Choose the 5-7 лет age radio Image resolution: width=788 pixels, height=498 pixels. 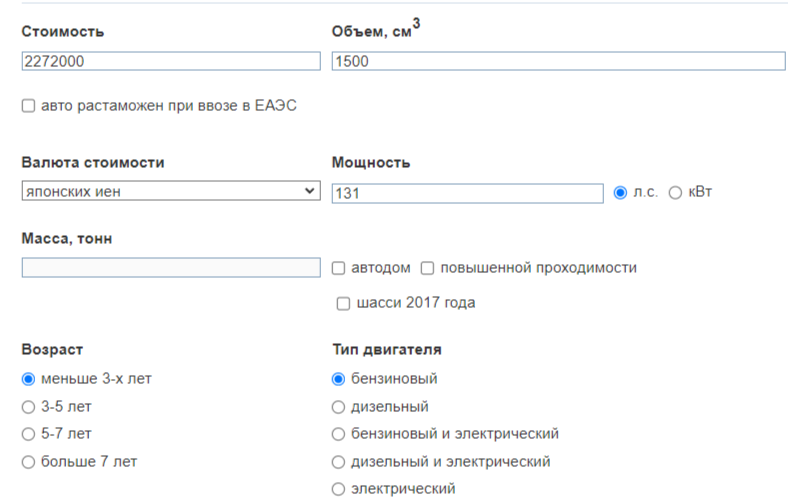tap(29, 434)
